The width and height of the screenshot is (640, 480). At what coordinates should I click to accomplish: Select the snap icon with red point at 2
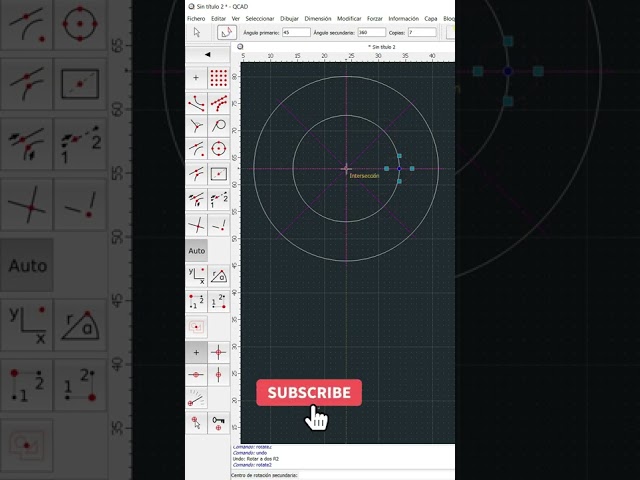click(x=218, y=302)
